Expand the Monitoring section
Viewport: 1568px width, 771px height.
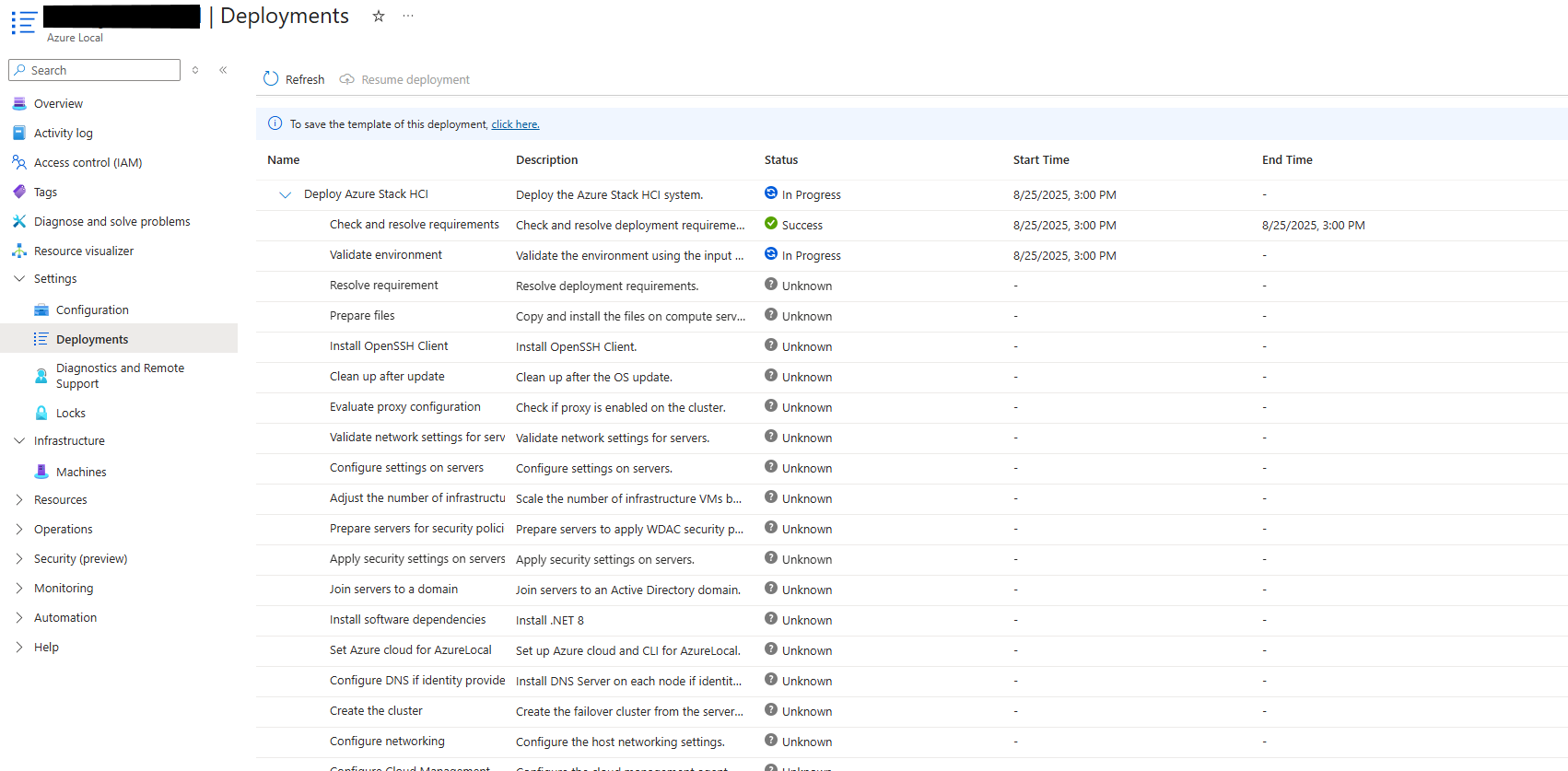click(19, 588)
